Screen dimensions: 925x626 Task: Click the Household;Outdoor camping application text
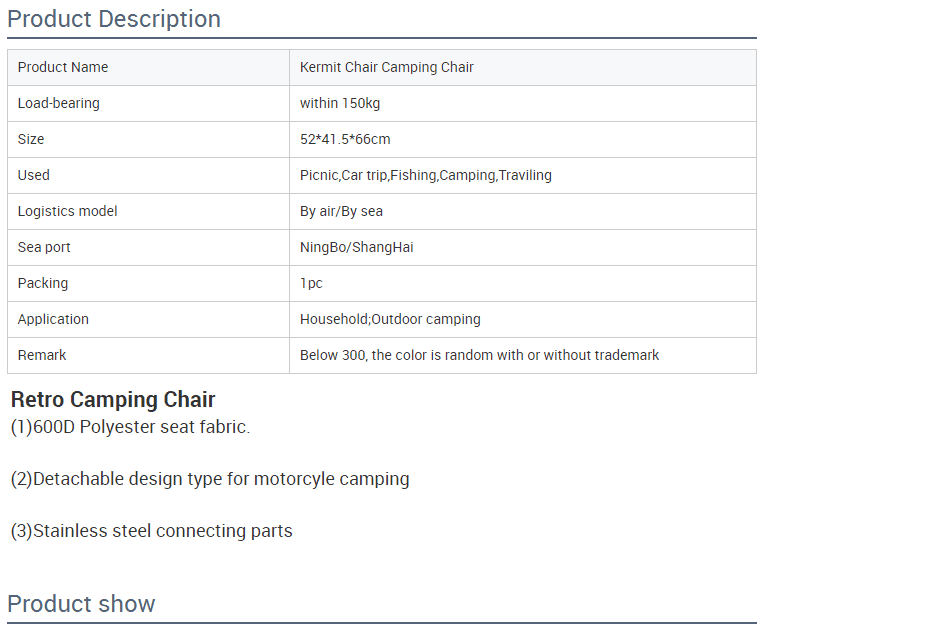390,319
